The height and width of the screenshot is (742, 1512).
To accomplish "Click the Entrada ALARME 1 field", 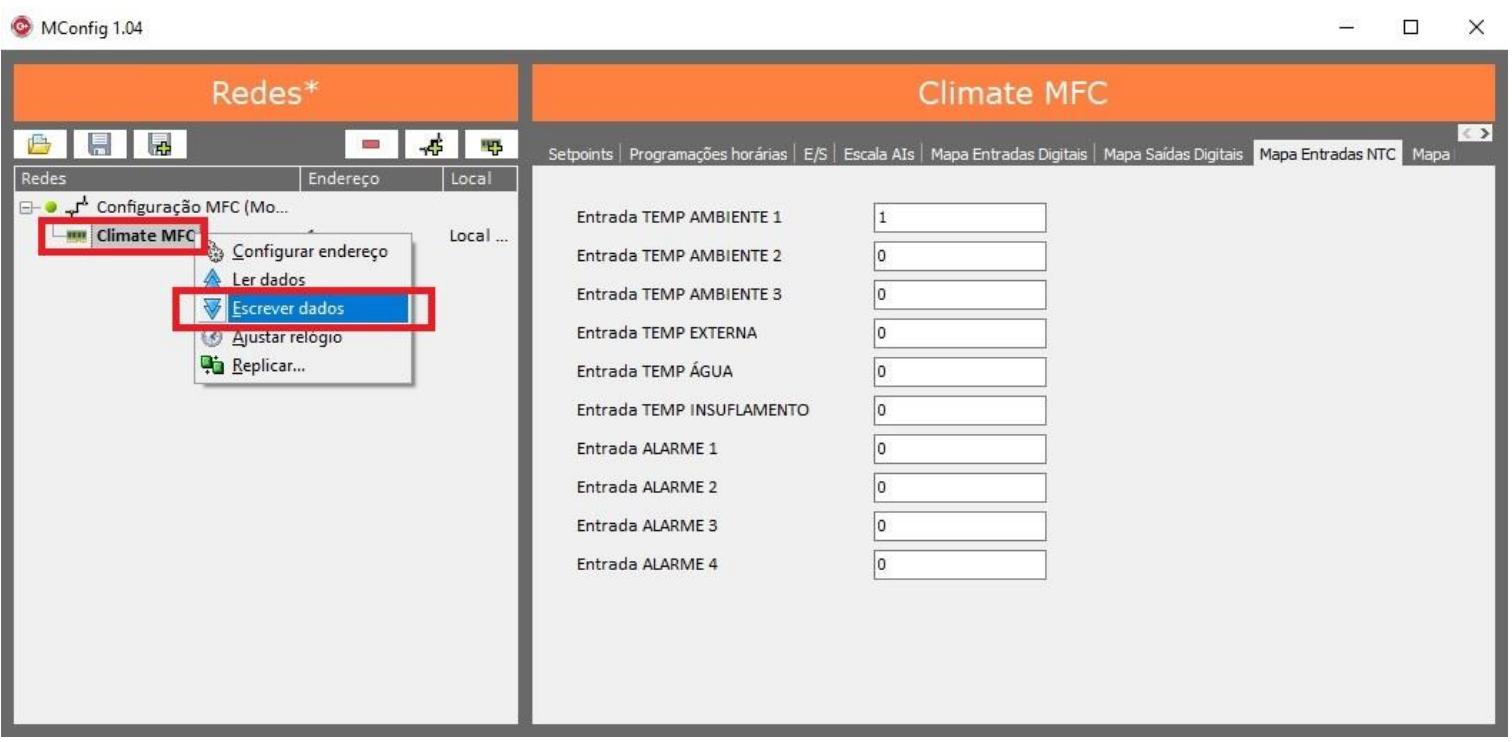I will 959,449.
